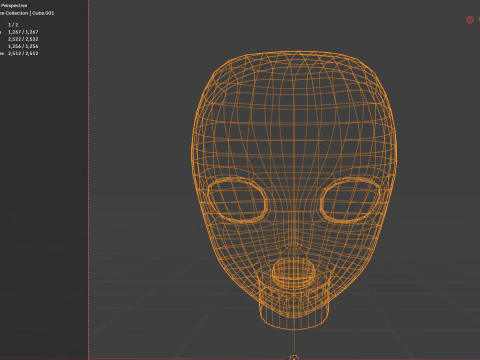Select the orange wireframe head mesh
Screen dimensions: 480x360
(294, 190)
